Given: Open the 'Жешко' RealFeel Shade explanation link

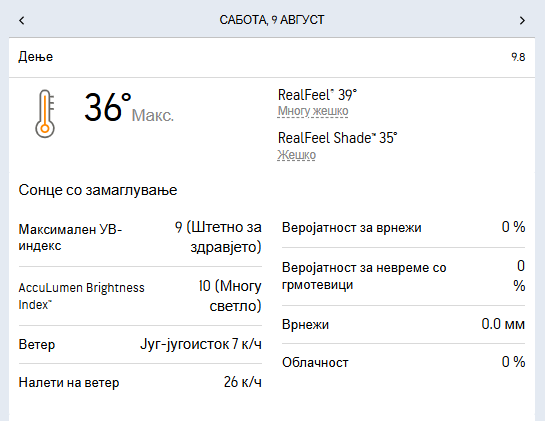Looking at the screenshot, I should tap(296, 155).
